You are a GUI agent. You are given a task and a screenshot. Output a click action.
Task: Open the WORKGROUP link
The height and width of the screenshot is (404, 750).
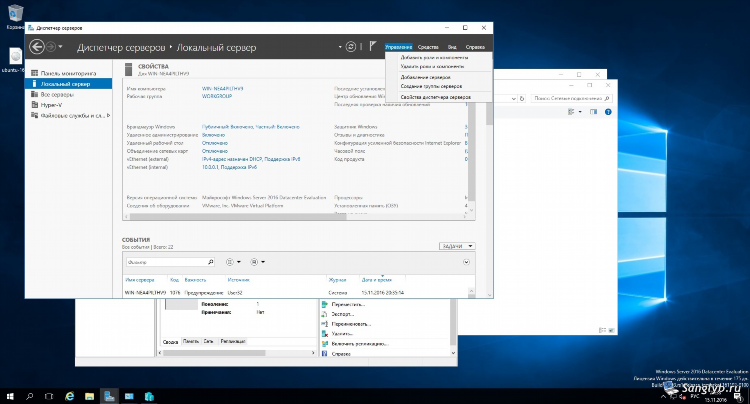(217, 96)
